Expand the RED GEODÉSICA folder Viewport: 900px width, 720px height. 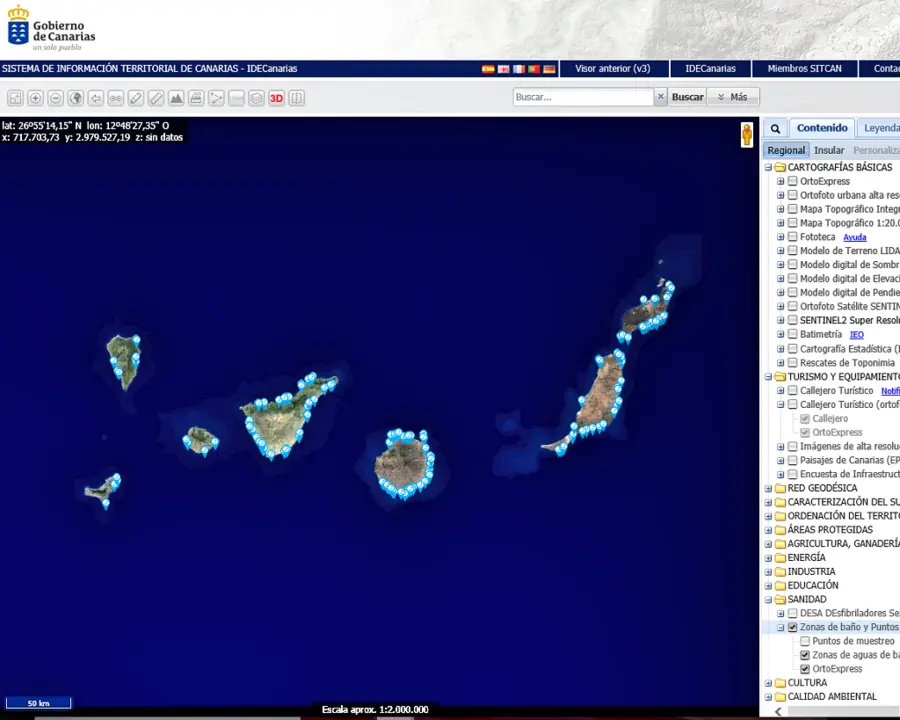click(x=769, y=488)
